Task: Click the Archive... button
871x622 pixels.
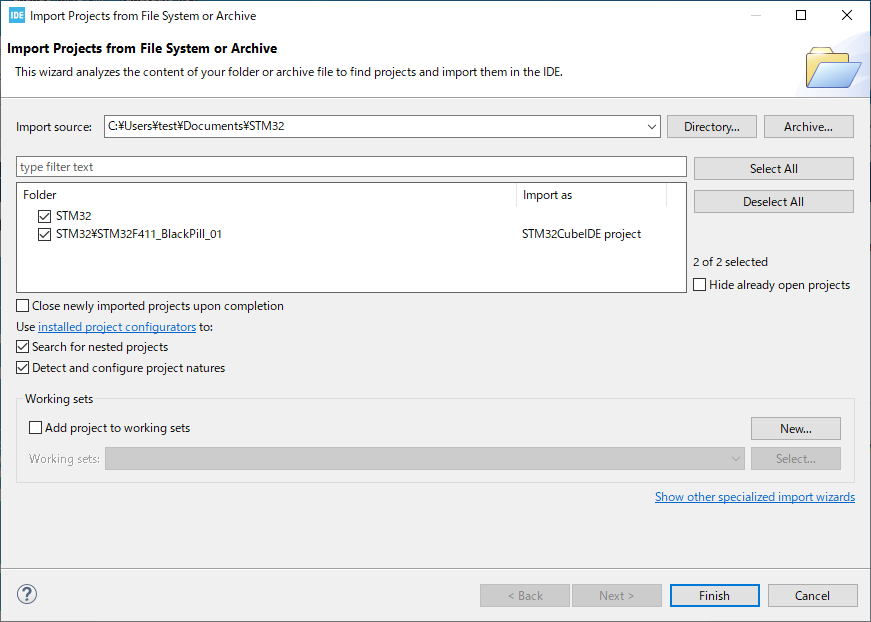Action: [808, 127]
